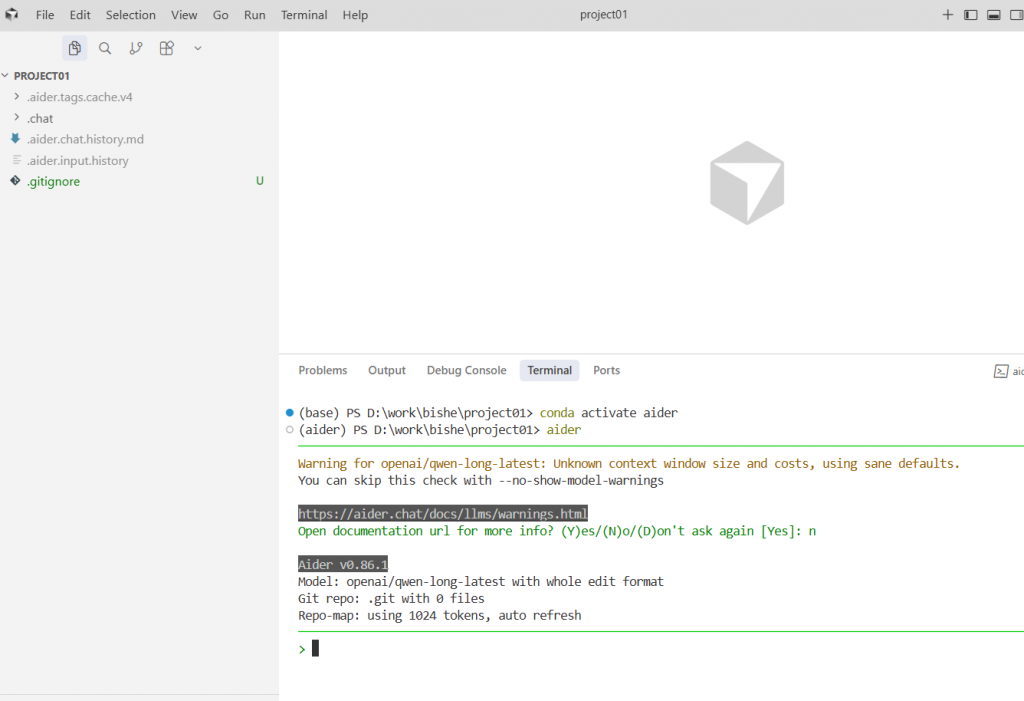Open the aider.chat warnings documentation link

442,513
